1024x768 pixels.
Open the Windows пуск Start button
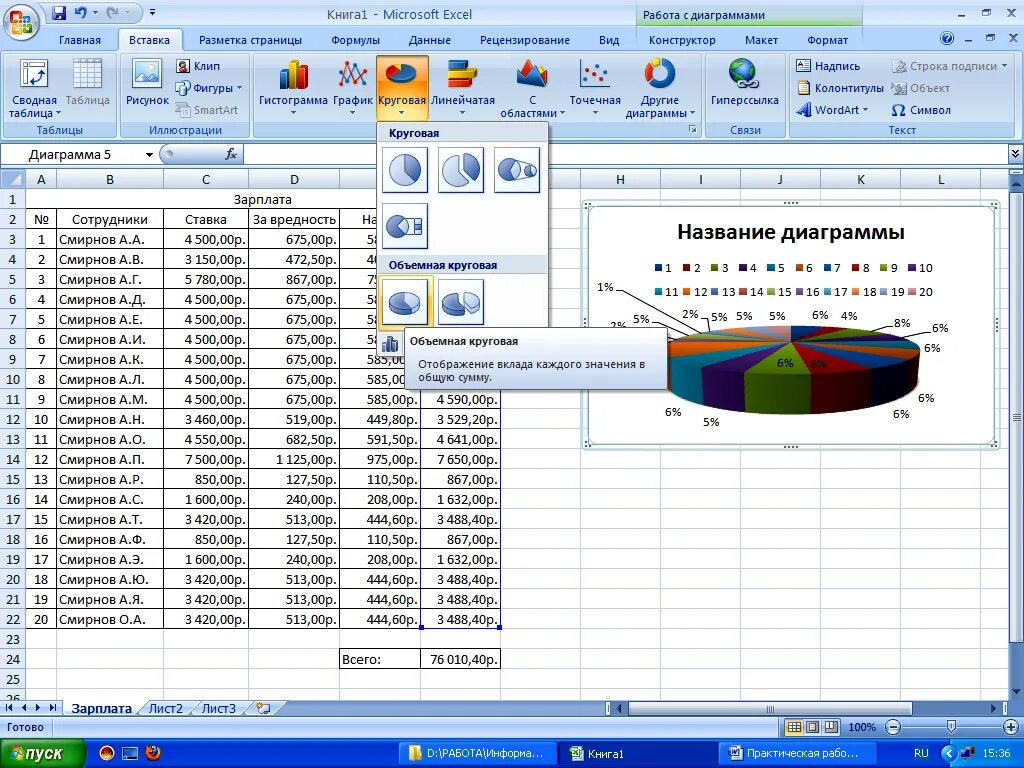[42, 753]
